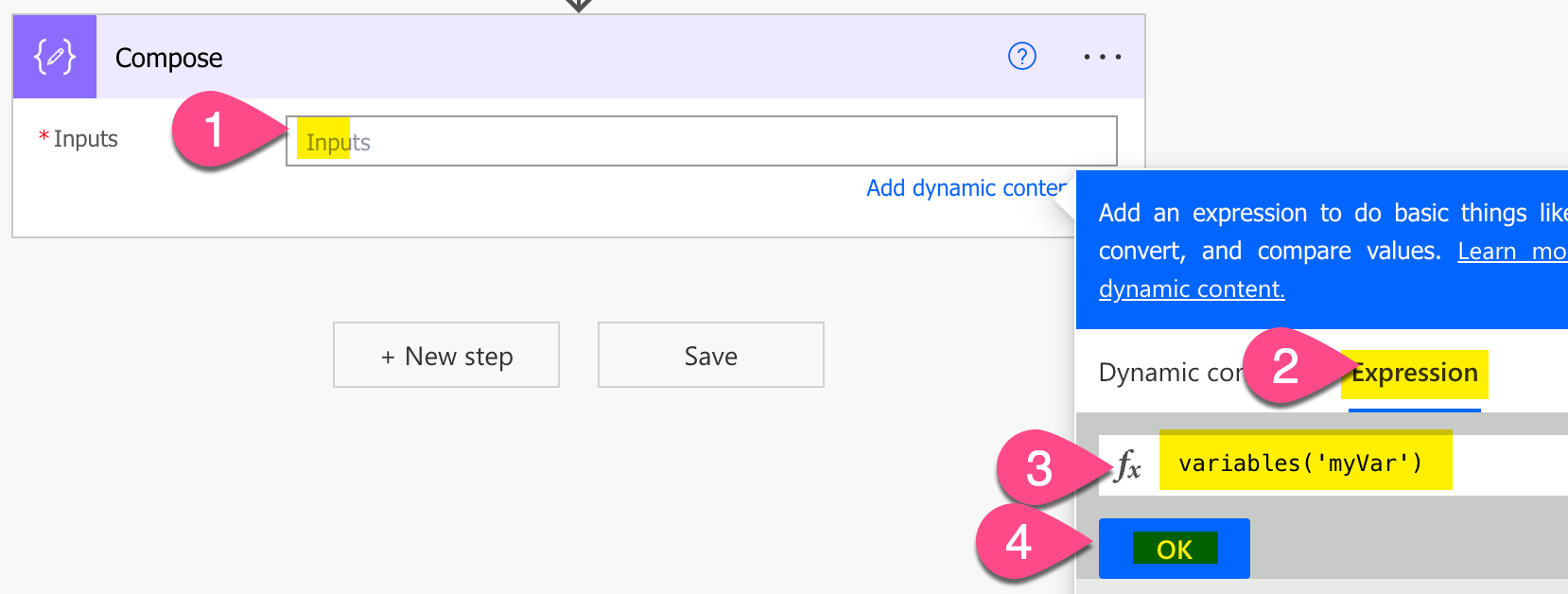Click inside the Inputs text field
Viewport: 1568px width, 594px height.
pos(700,142)
